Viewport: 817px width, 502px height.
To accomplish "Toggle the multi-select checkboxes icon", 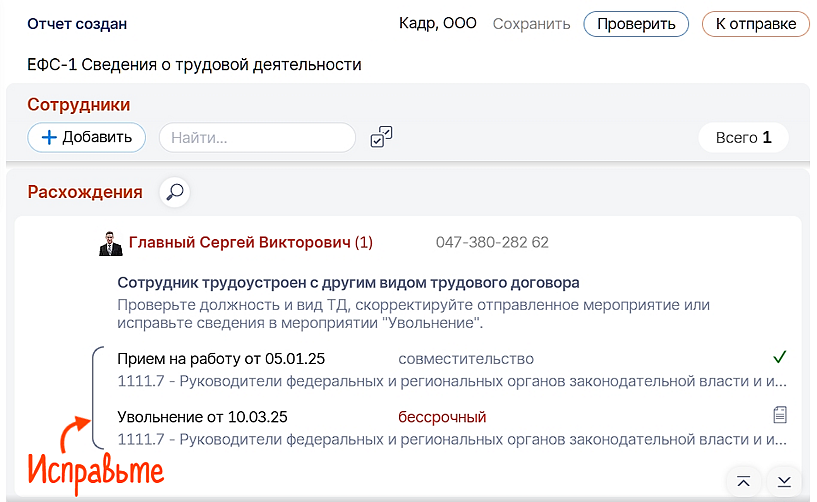I will pos(381,138).
